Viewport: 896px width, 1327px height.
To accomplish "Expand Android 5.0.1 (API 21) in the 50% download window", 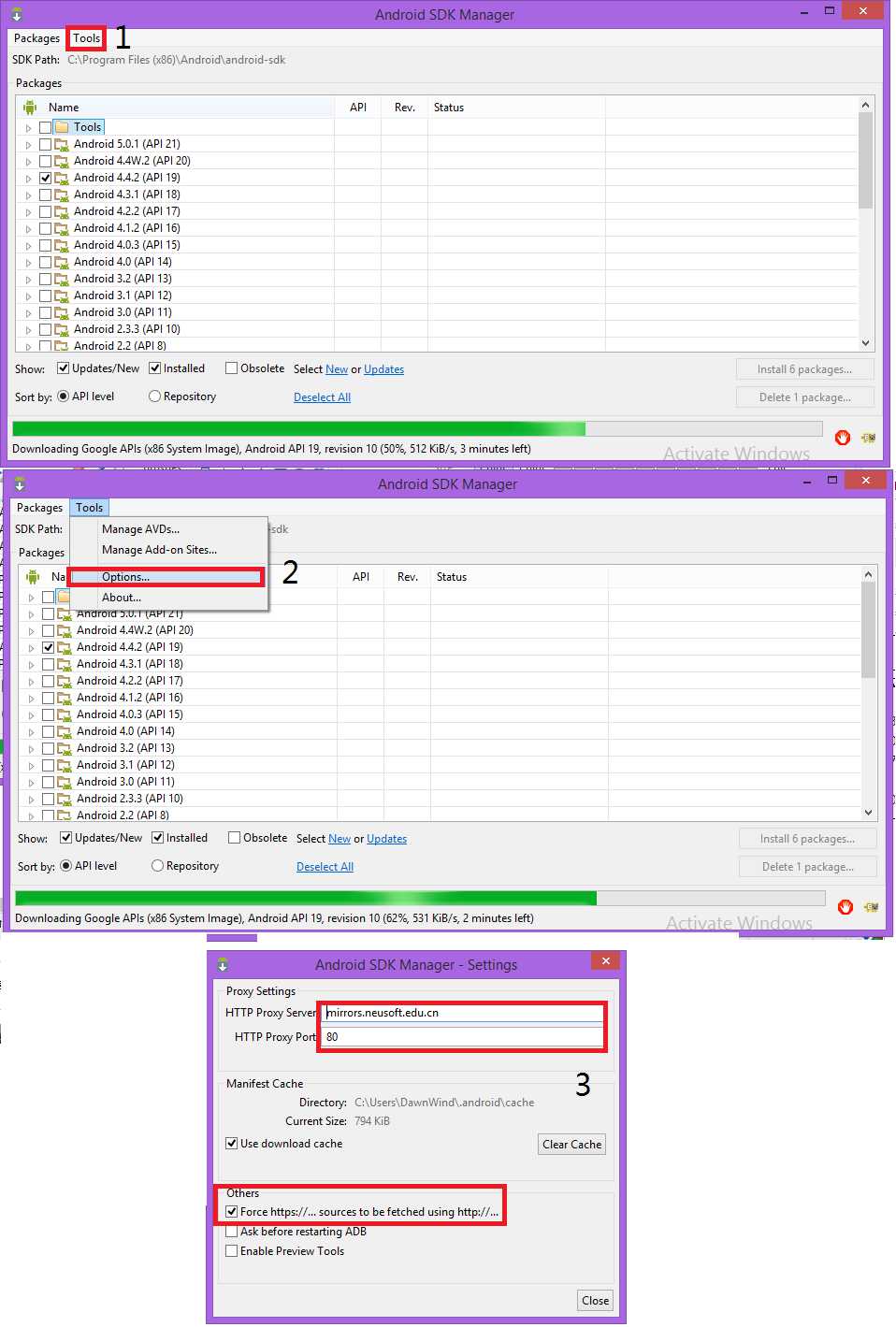I will [28, 145].
